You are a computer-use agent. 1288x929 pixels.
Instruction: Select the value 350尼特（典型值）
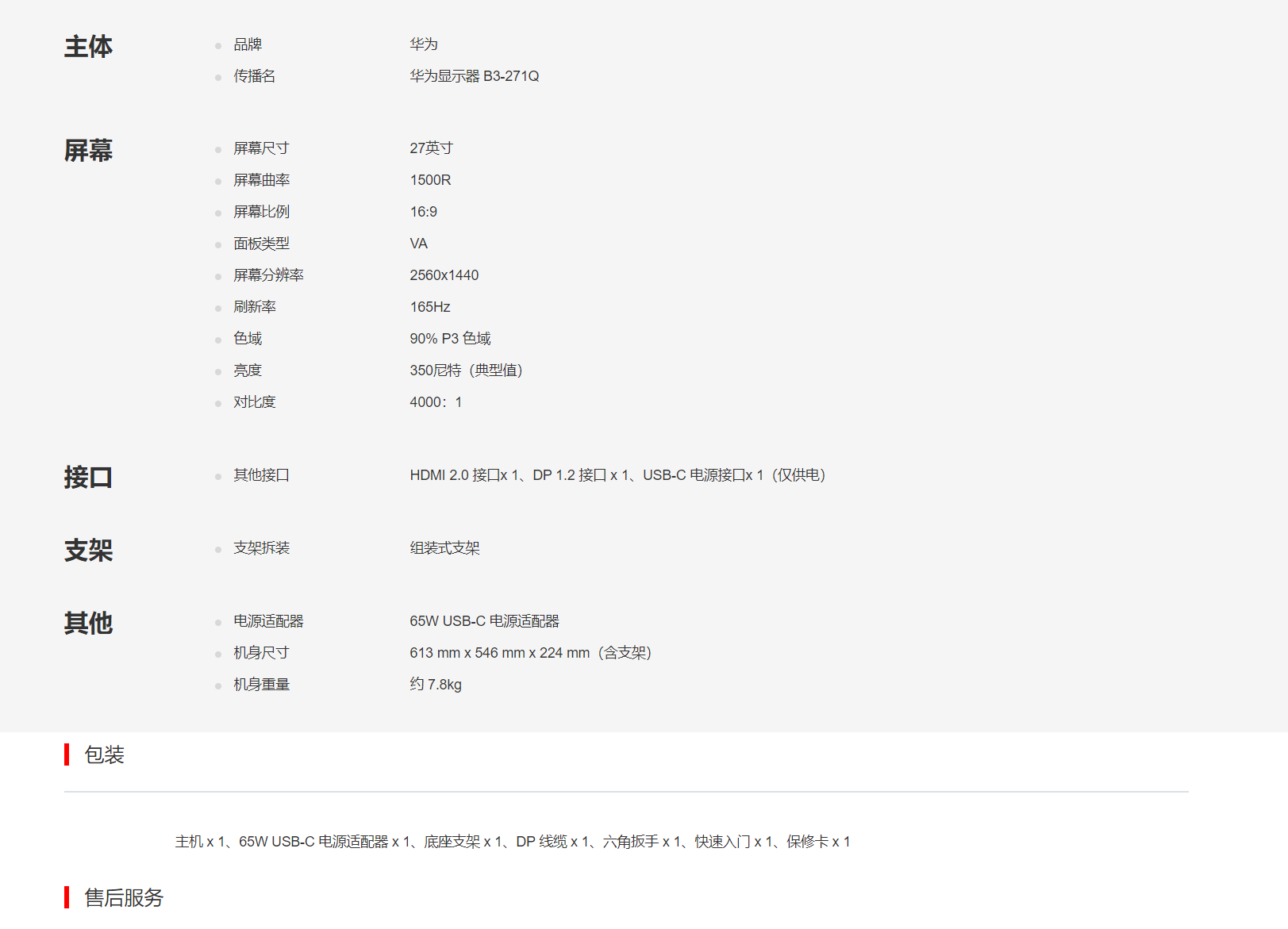point(468,370)
